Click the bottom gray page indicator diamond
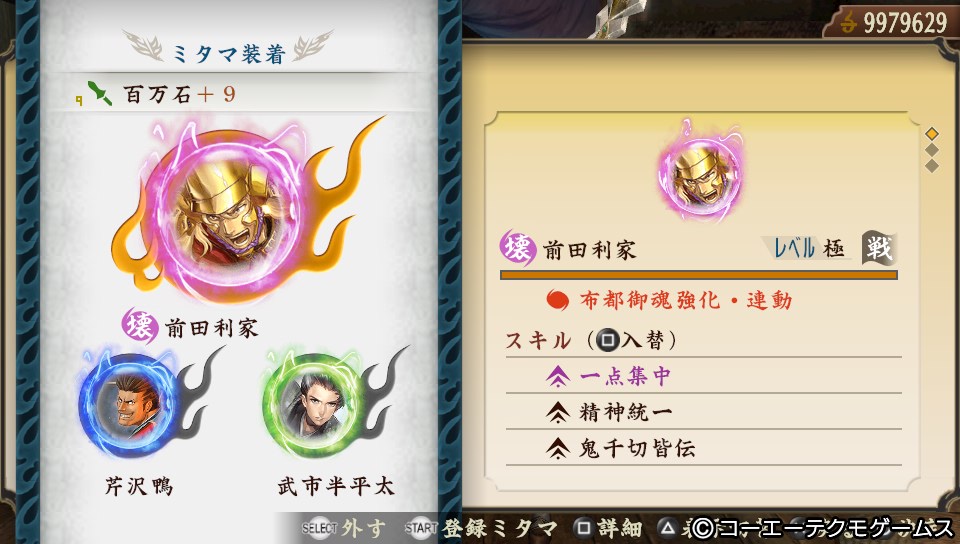Image resolution: width=960 pixels, height=544 pixels. (x=932, y=165)
